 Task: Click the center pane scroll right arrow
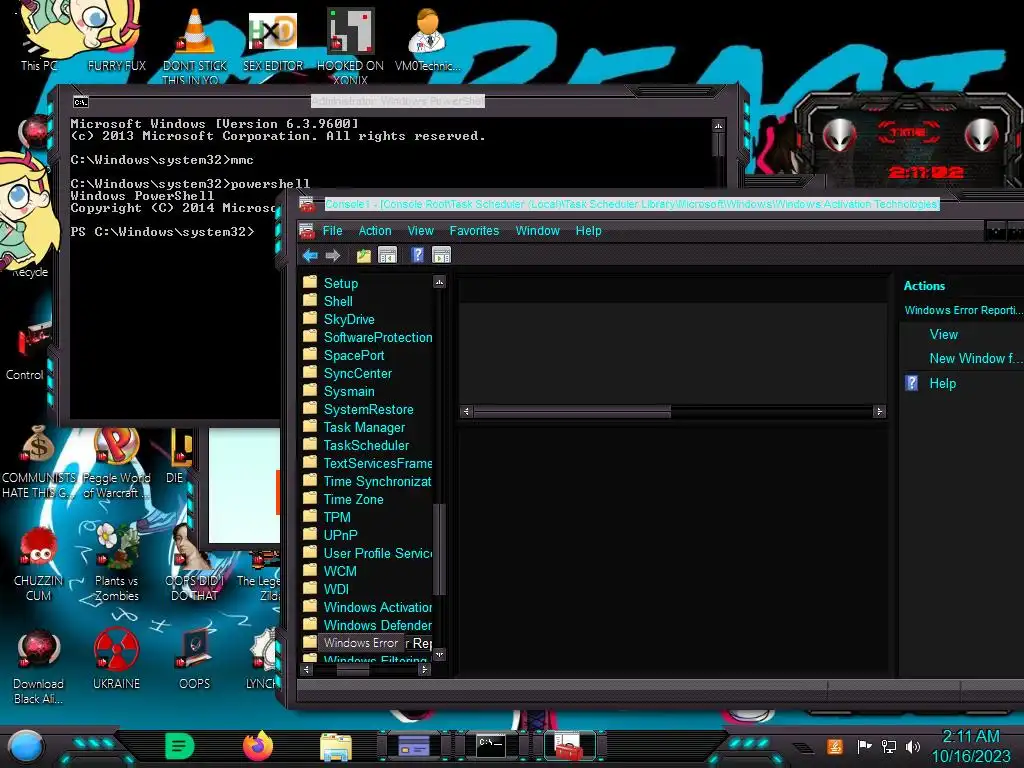point(878,411)
